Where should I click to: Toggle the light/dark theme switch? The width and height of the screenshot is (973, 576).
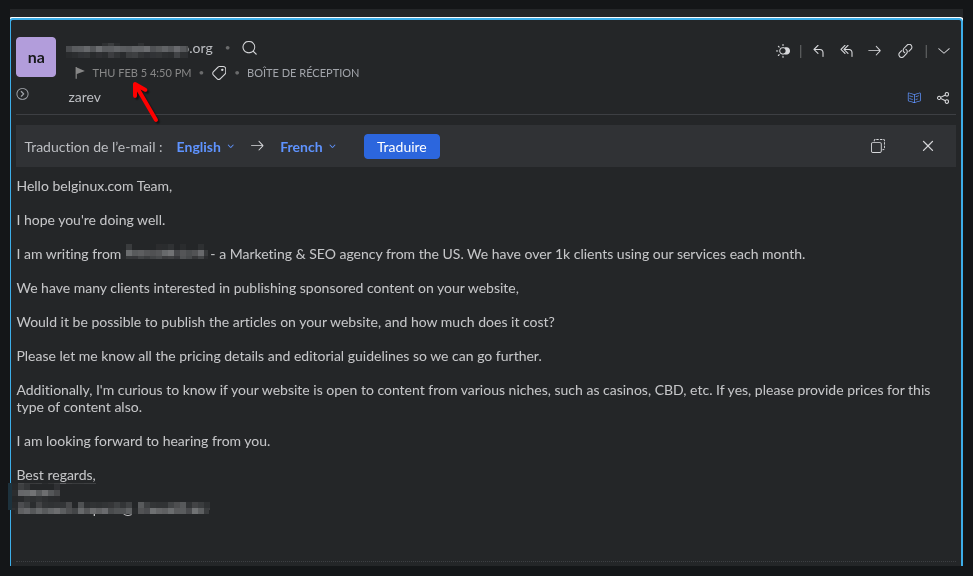(x=783, y=51)
